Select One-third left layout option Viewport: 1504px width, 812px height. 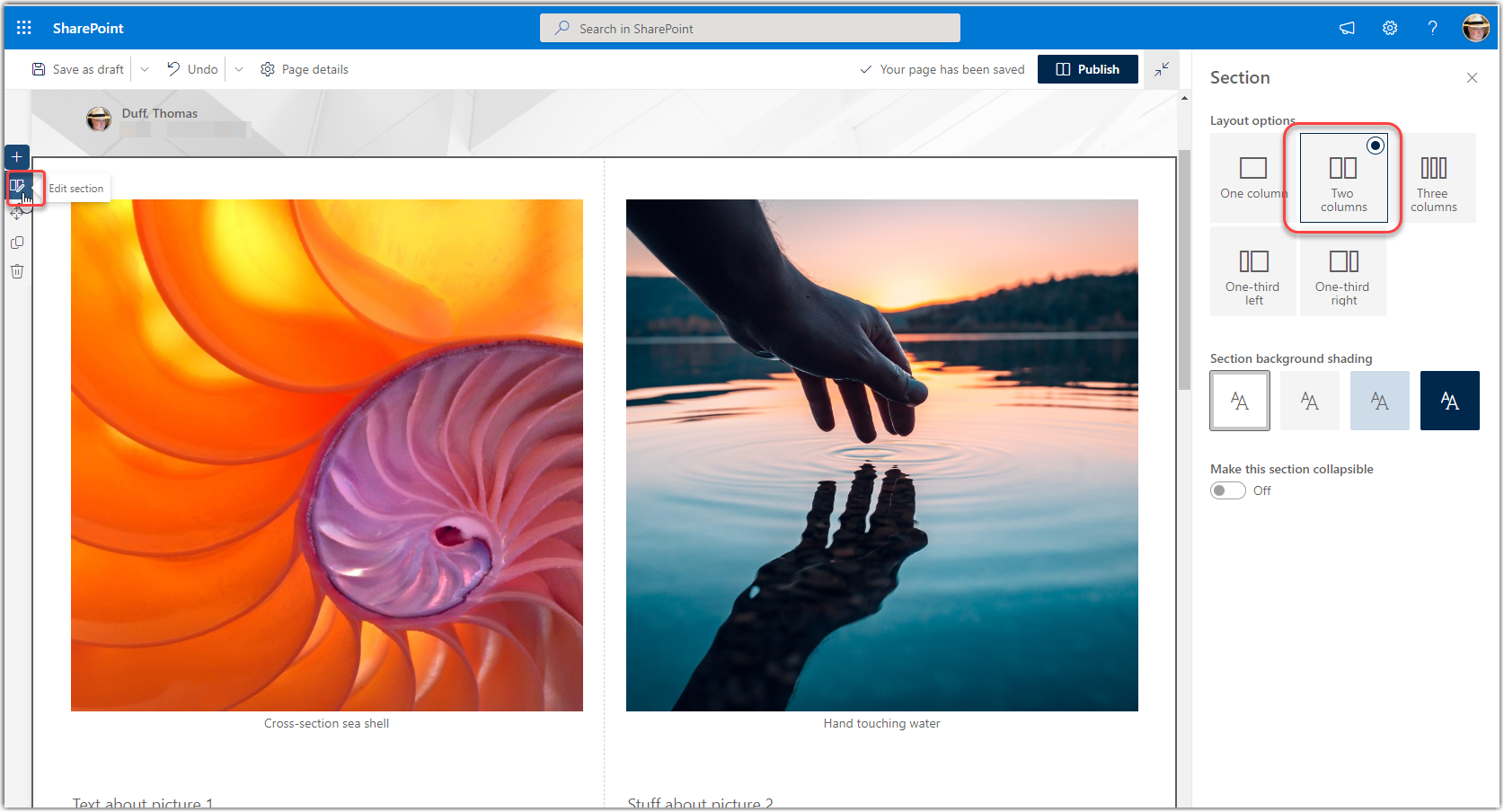click(x=1253, y=271)
